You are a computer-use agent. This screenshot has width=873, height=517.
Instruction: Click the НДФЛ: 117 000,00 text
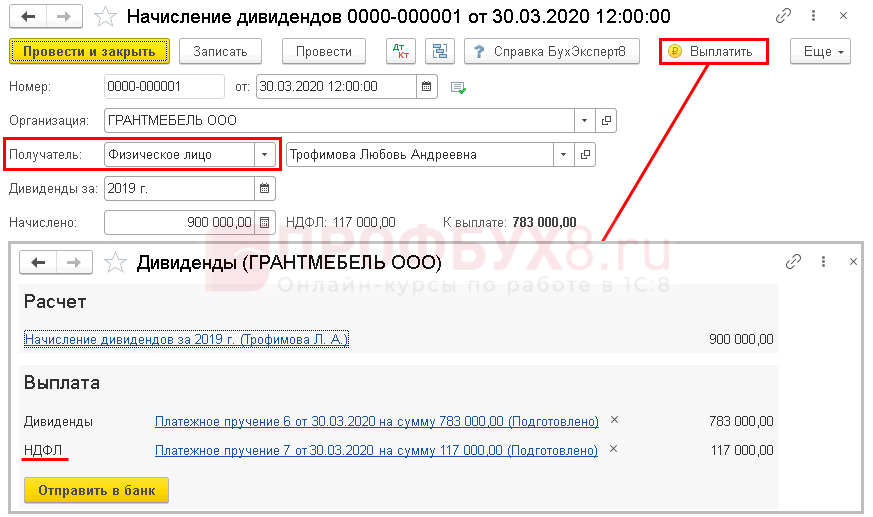(x=341, y=222)
